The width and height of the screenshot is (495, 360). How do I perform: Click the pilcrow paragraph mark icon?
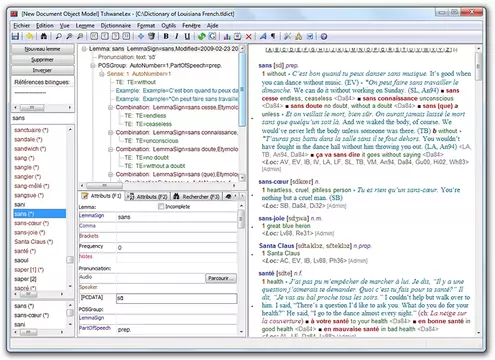click(273, 36)
